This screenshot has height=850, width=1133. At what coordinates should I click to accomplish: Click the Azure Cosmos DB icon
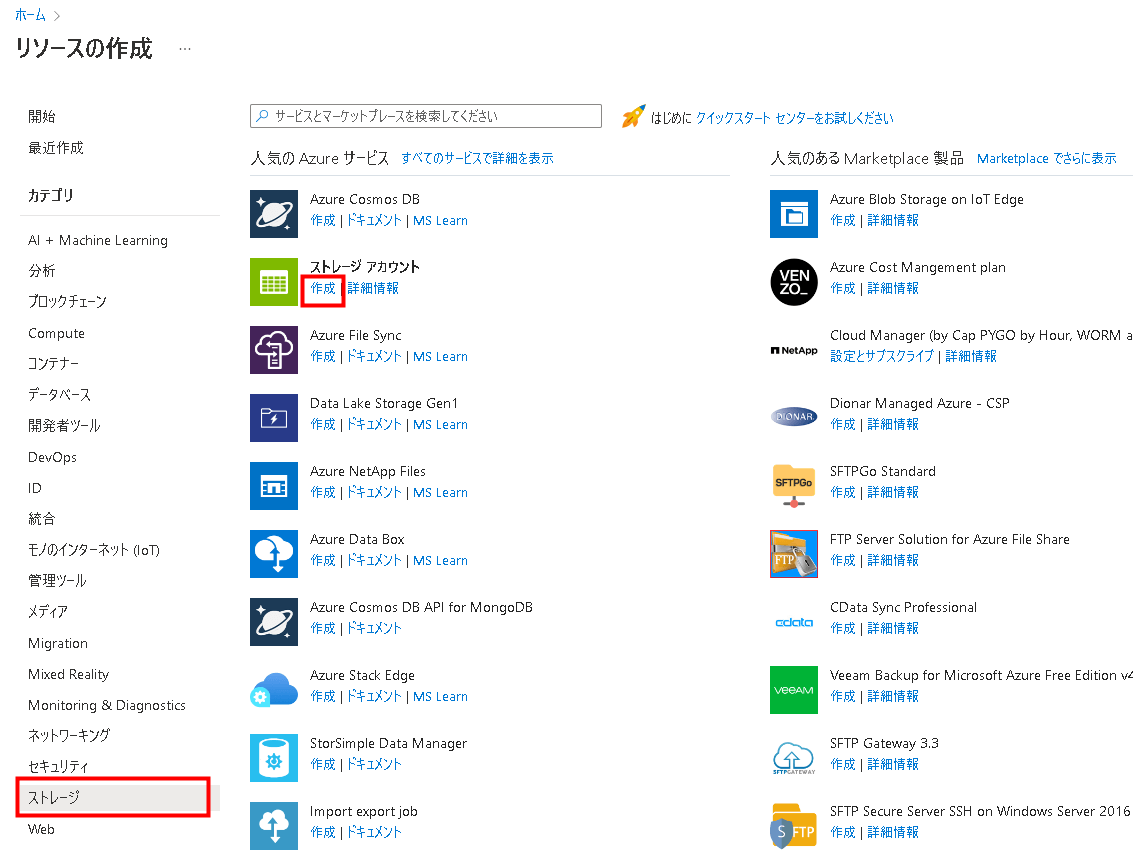coord(274,214)
